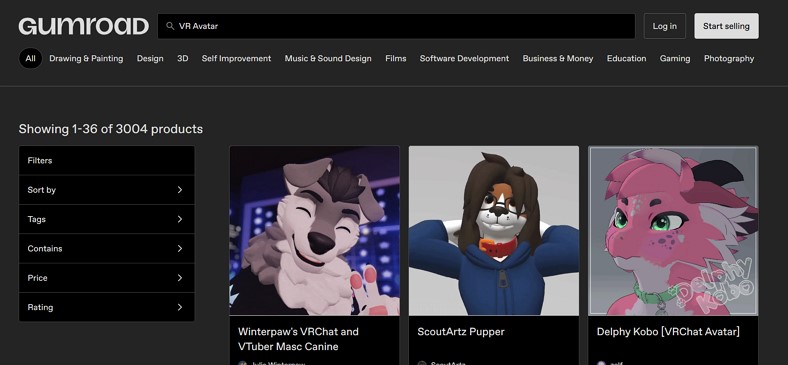This screenshot has height=365, width=788.
Task: Open the Self Improvement category
Action: point(236,58)
